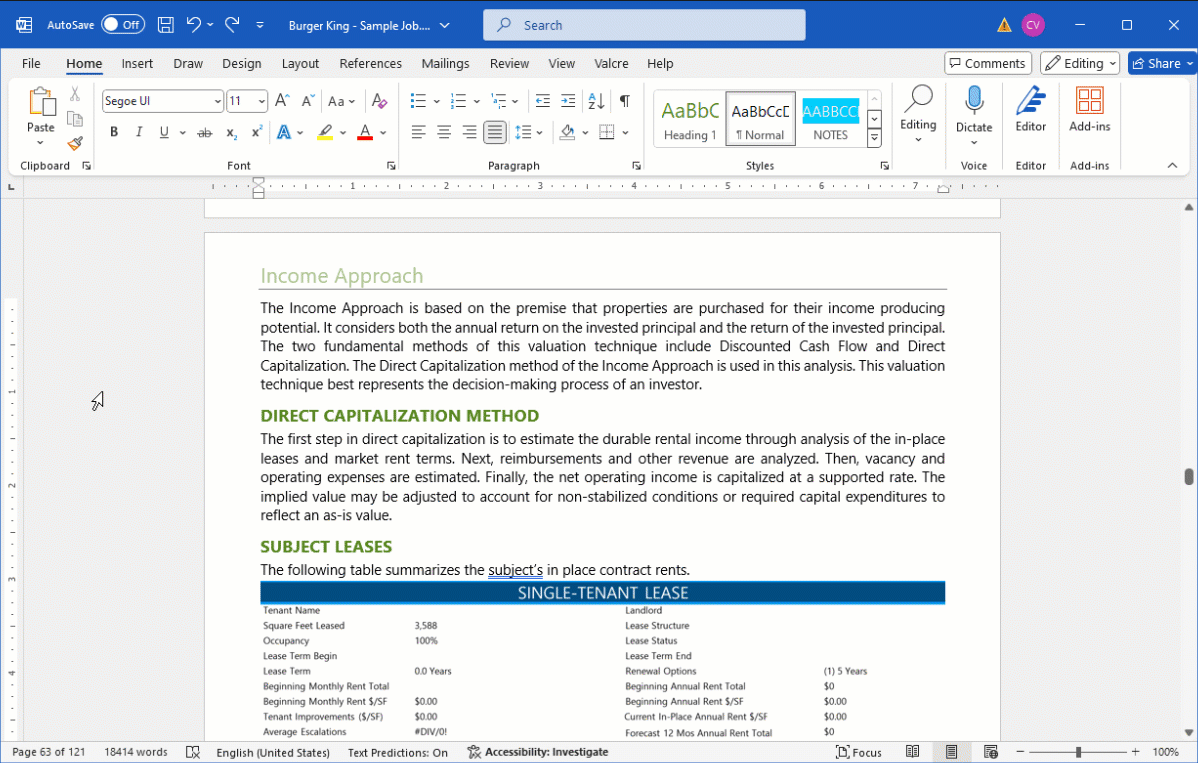The image size is (1198, 763).
Task: Apply strikethrough formatting
Action: click(x=205, y=133)
